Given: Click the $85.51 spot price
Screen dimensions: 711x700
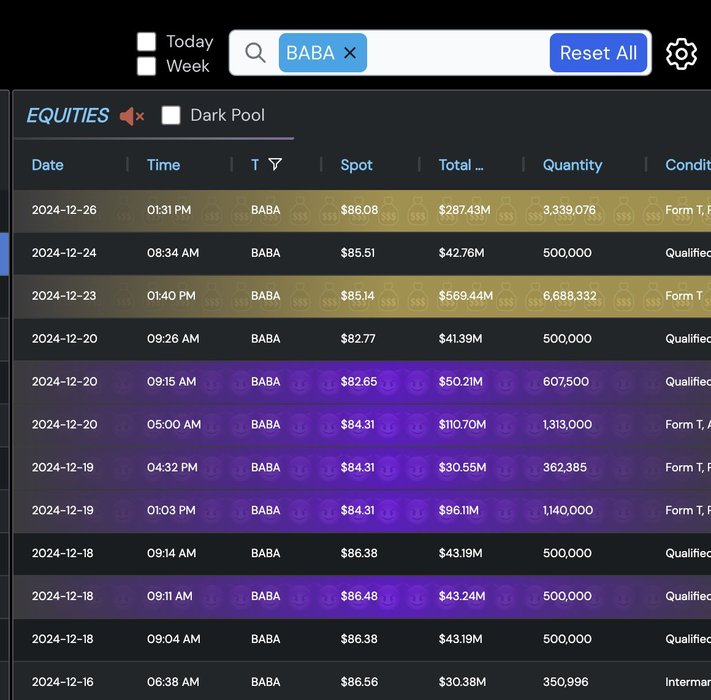Looking at the screenshot, I should (x=358, y=253).
